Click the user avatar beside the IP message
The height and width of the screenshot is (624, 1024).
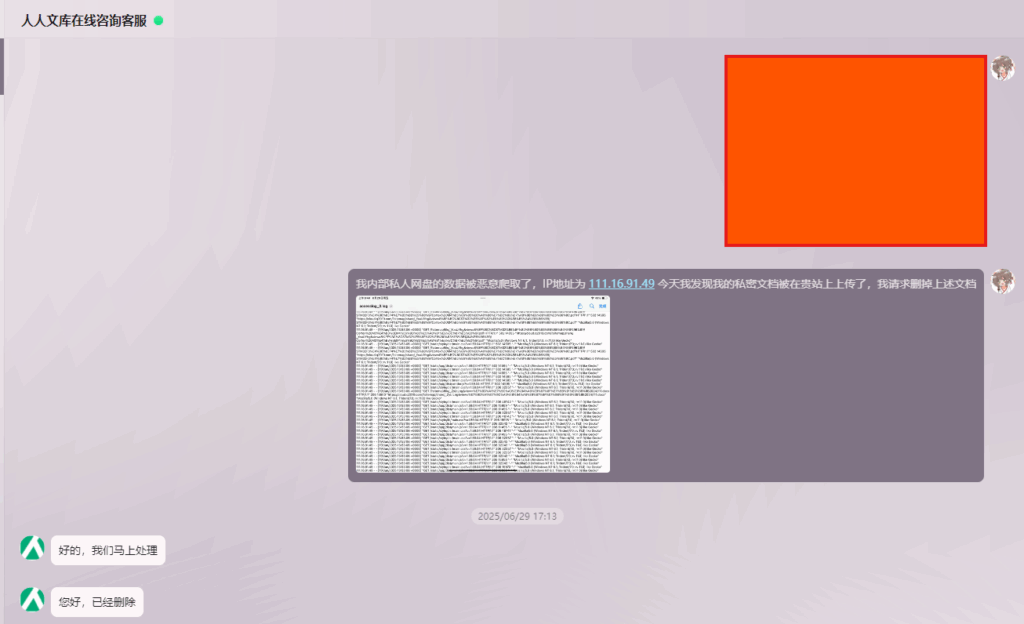(1002, 281)
